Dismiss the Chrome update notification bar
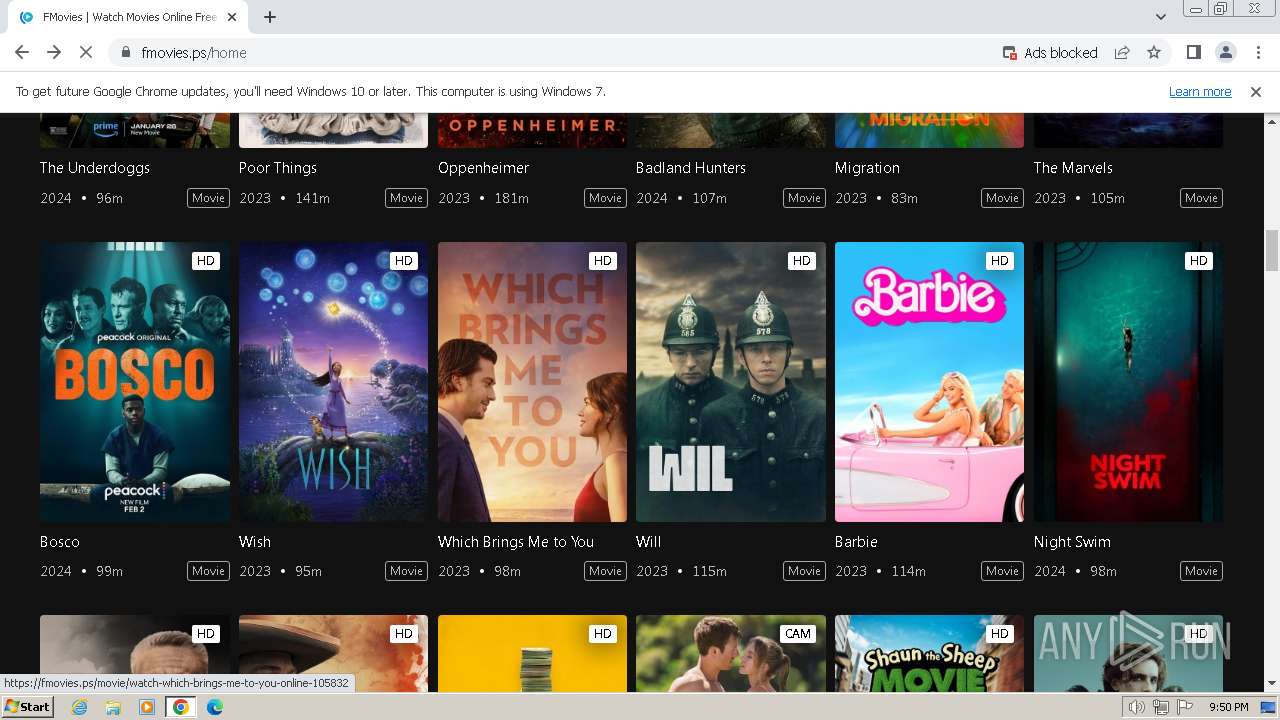This screenshot has height=720, width=1280. [x=1256, y=92]
